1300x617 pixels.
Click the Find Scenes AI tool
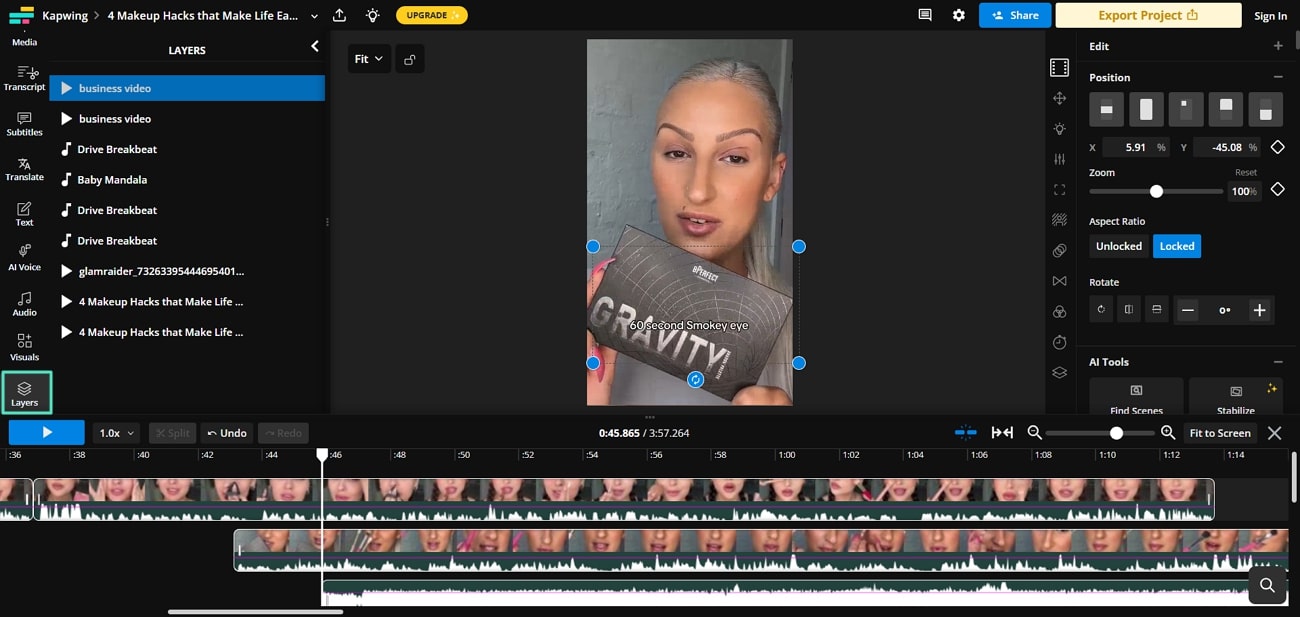click(x=1136, y=398)
